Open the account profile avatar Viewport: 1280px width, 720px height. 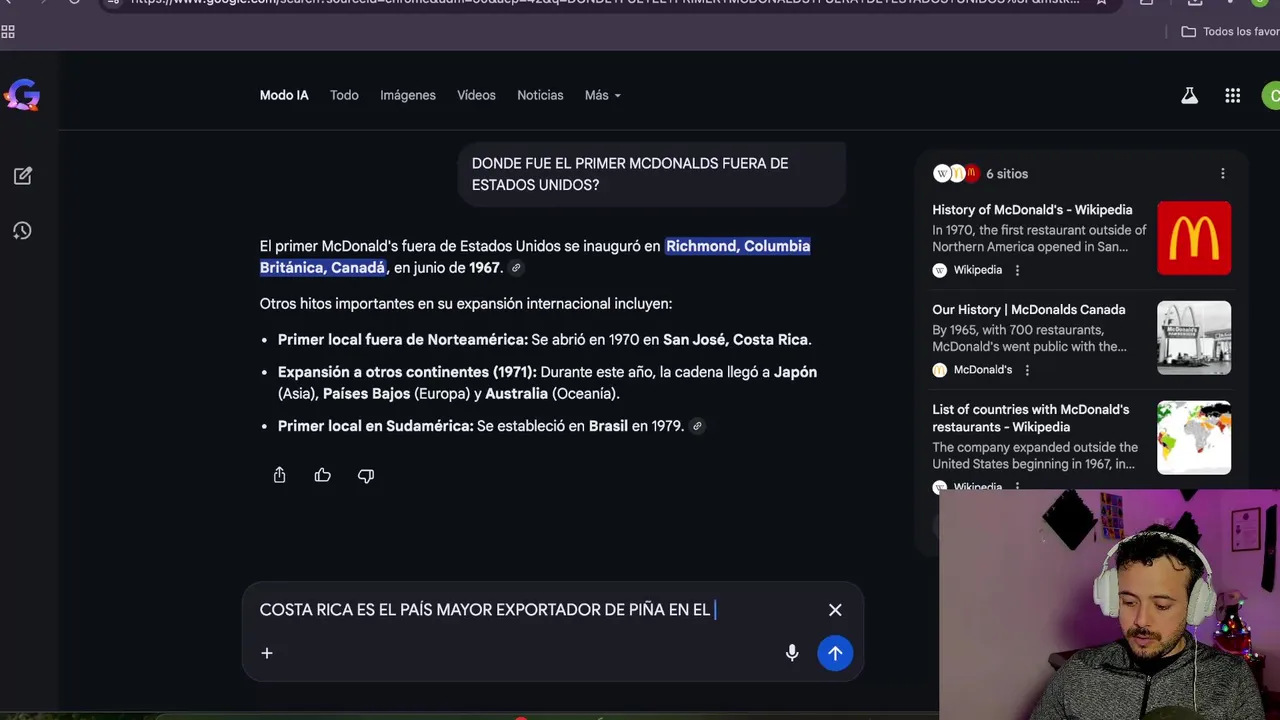pyautogui.click(x=1271, y=96)
